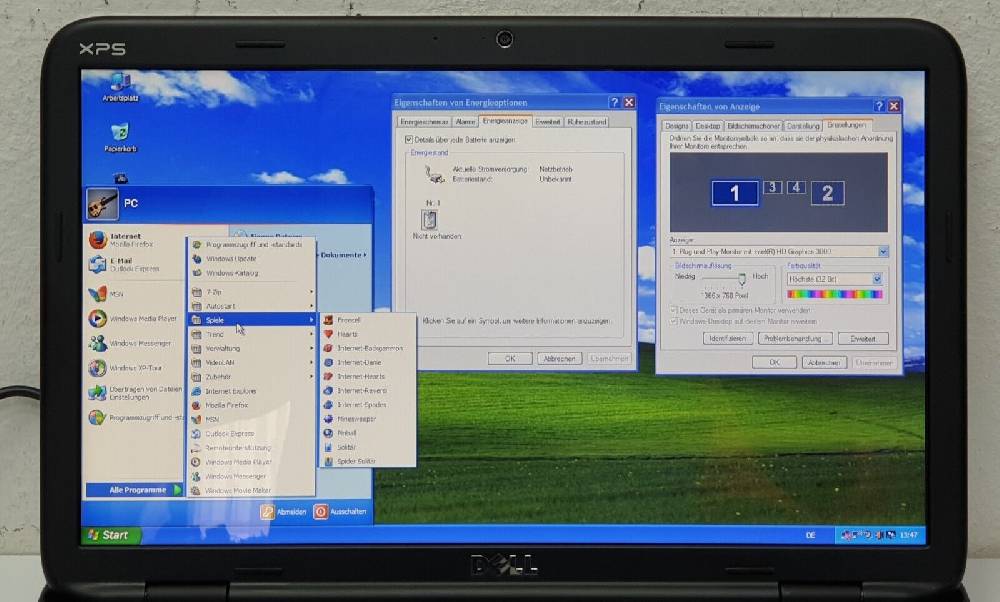This screenshot has width=1000, height=602.
Task: Open the Papierkorb recycle bin icon
Action: coord(120,137)
